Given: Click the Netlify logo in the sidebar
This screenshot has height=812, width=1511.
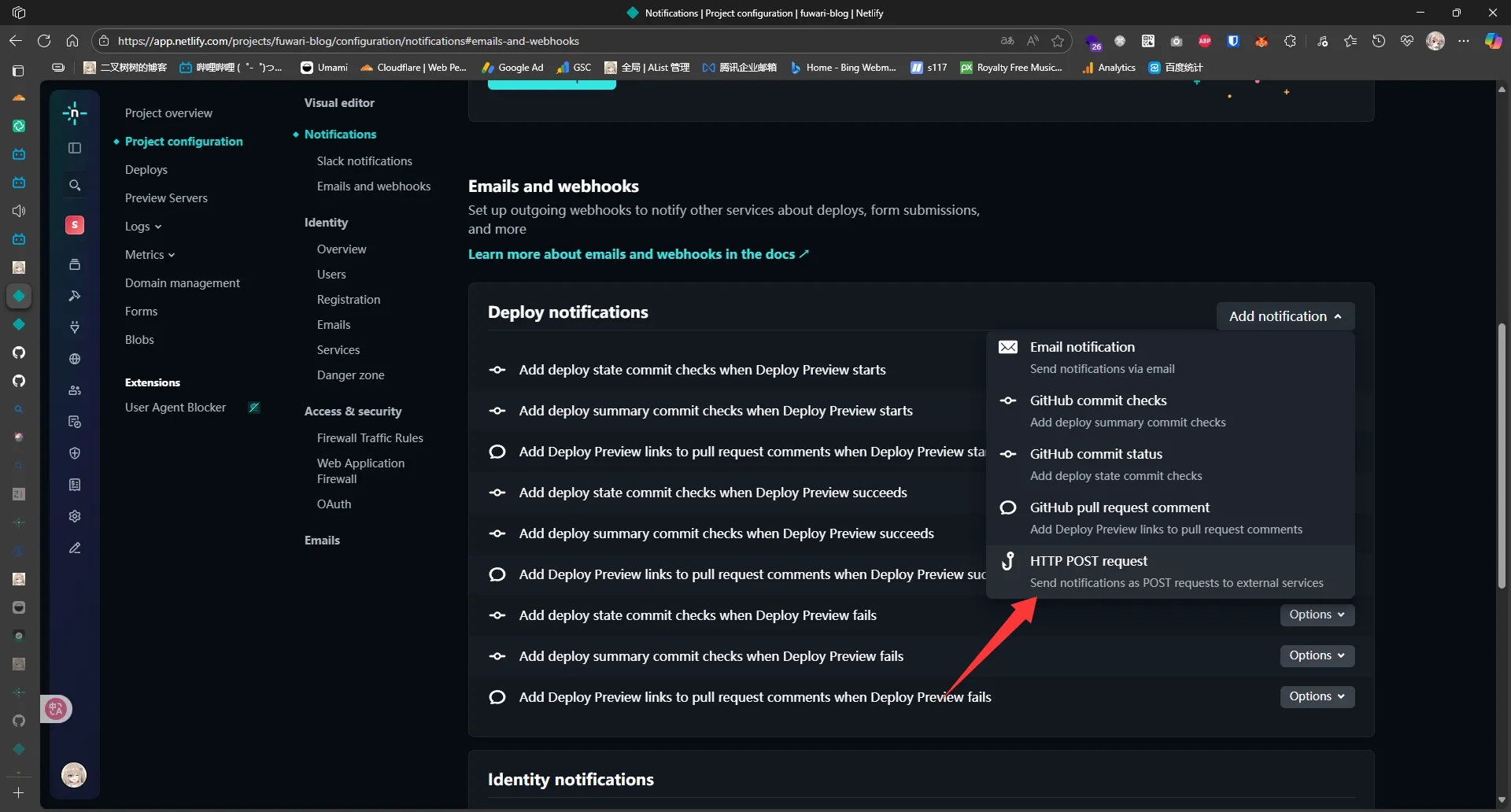Looking at the screenshot, I should (75, 113).
